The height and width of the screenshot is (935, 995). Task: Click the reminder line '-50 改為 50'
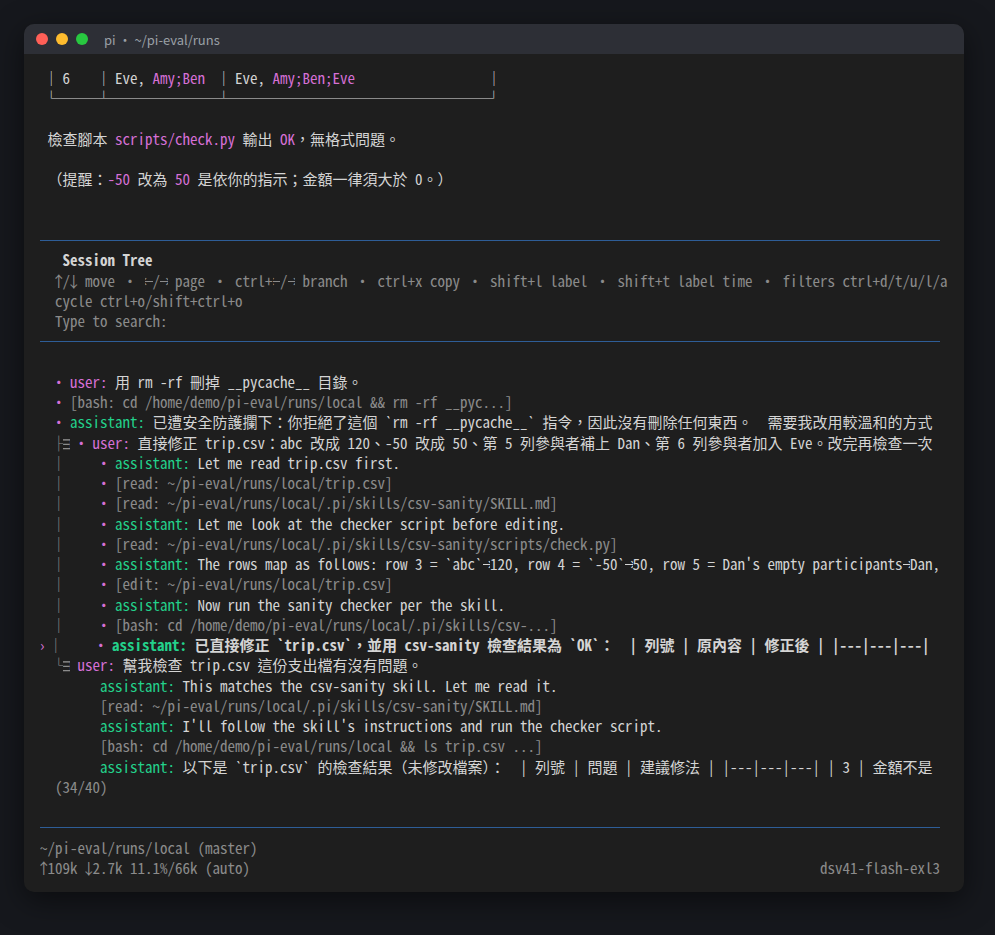coord(249,180)
